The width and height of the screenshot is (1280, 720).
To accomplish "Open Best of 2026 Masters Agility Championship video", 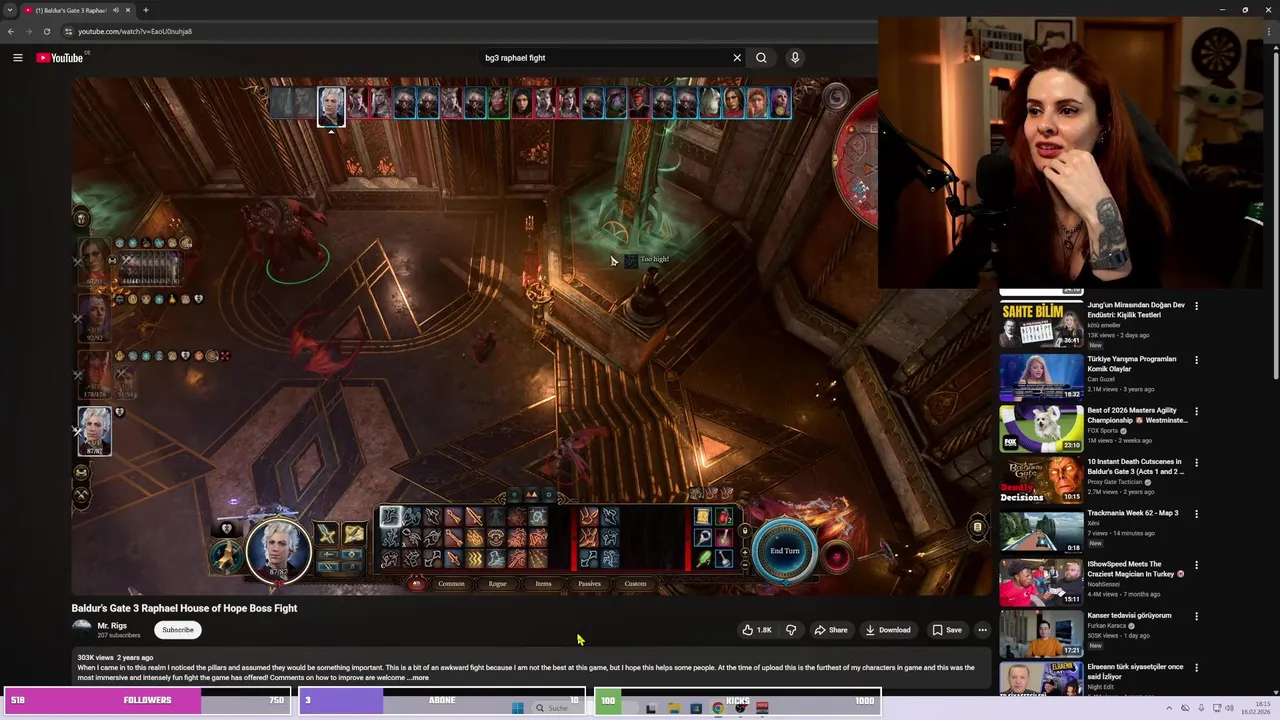I will (x=1137, y=415).
